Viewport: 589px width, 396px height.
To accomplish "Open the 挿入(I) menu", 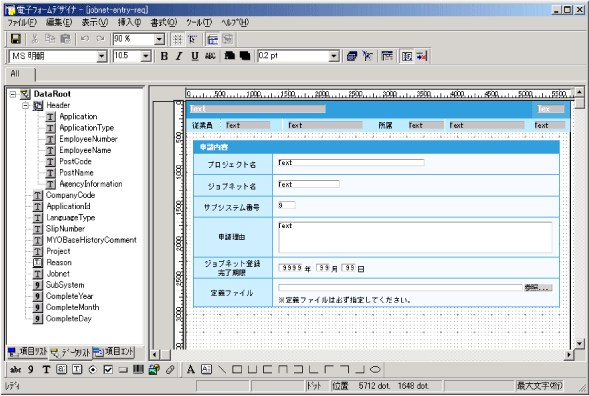I will 129,23.
